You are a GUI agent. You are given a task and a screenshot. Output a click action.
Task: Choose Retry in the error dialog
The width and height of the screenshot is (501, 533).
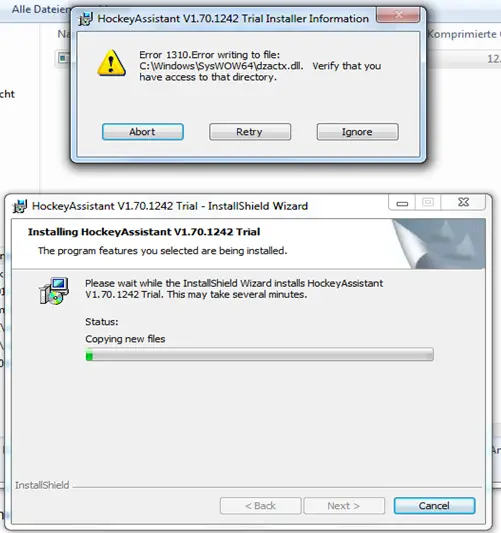coord(250,132)
